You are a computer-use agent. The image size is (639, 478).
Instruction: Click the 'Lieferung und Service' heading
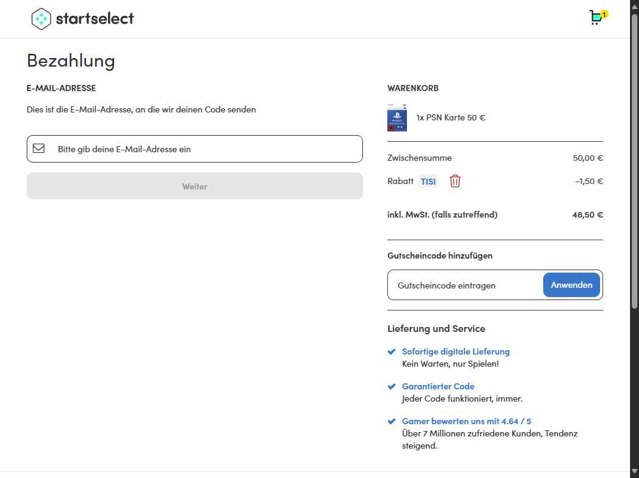point(436,328)
